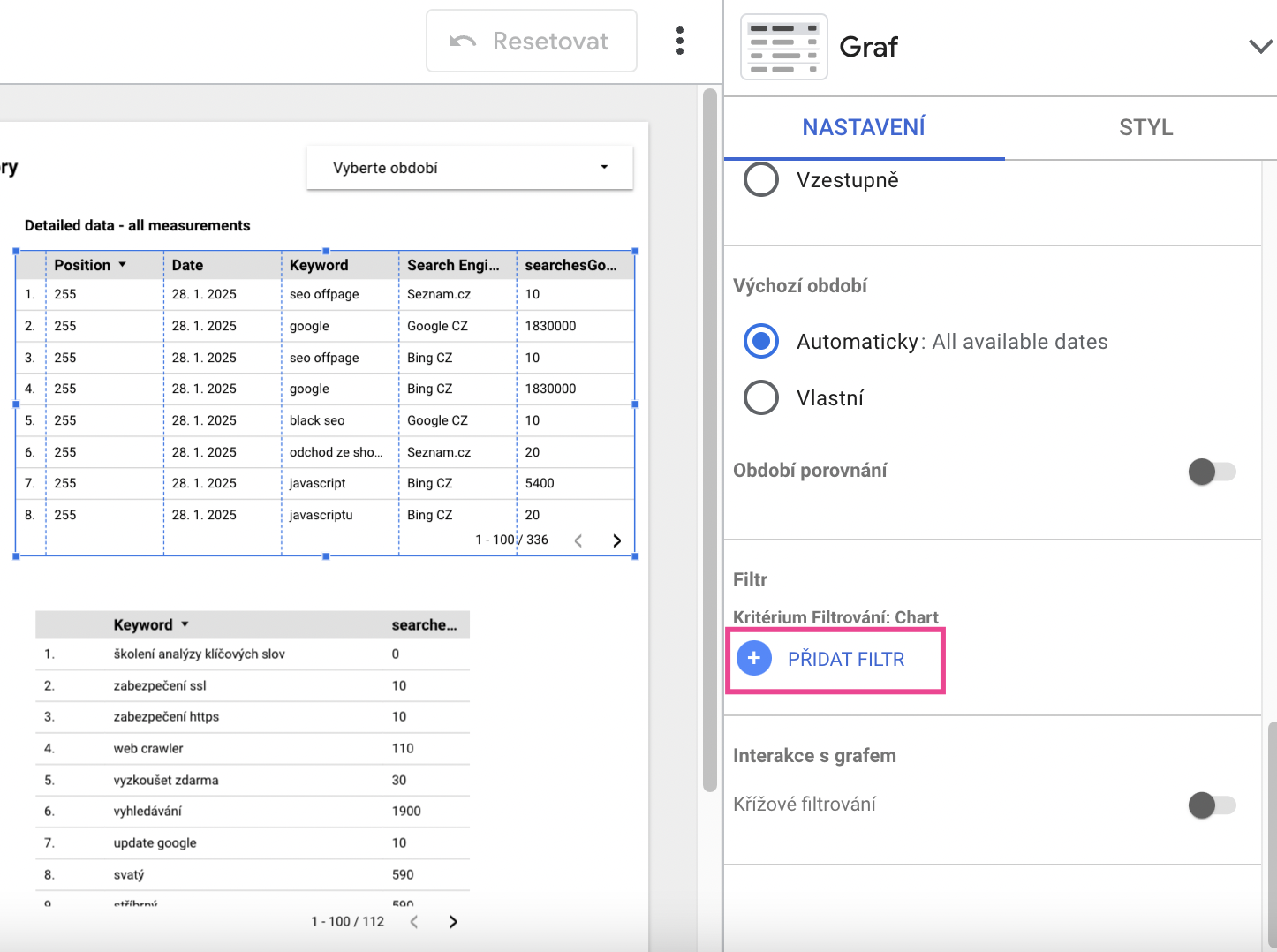The width and height of the screenshot is (1277, 952).
Task: Click the 'Interakce s grafem' heading
Action: 814,756
